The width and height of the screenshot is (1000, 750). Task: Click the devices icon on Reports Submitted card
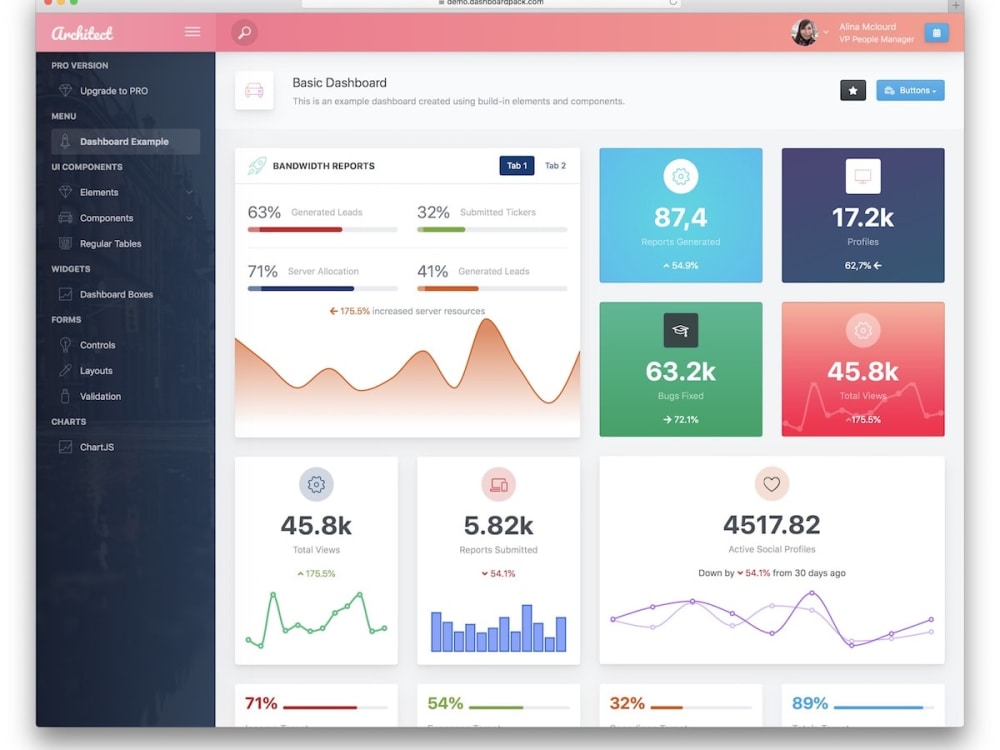point(499,485)
